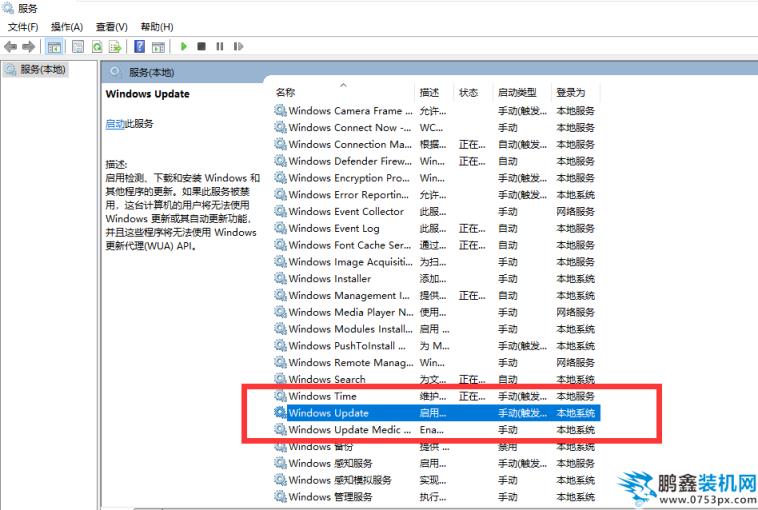Click gear icon of Windows Camera Frame row
758x510 pixels.
coord(280,110)
